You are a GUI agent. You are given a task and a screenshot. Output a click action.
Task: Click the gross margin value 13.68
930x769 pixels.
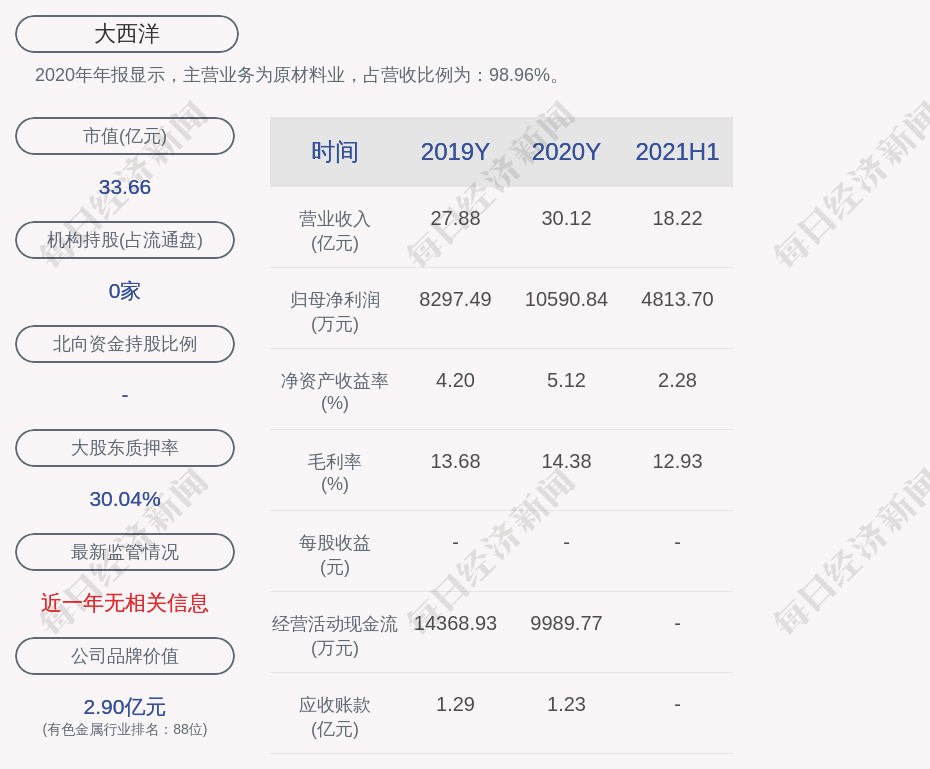(455, 461)
